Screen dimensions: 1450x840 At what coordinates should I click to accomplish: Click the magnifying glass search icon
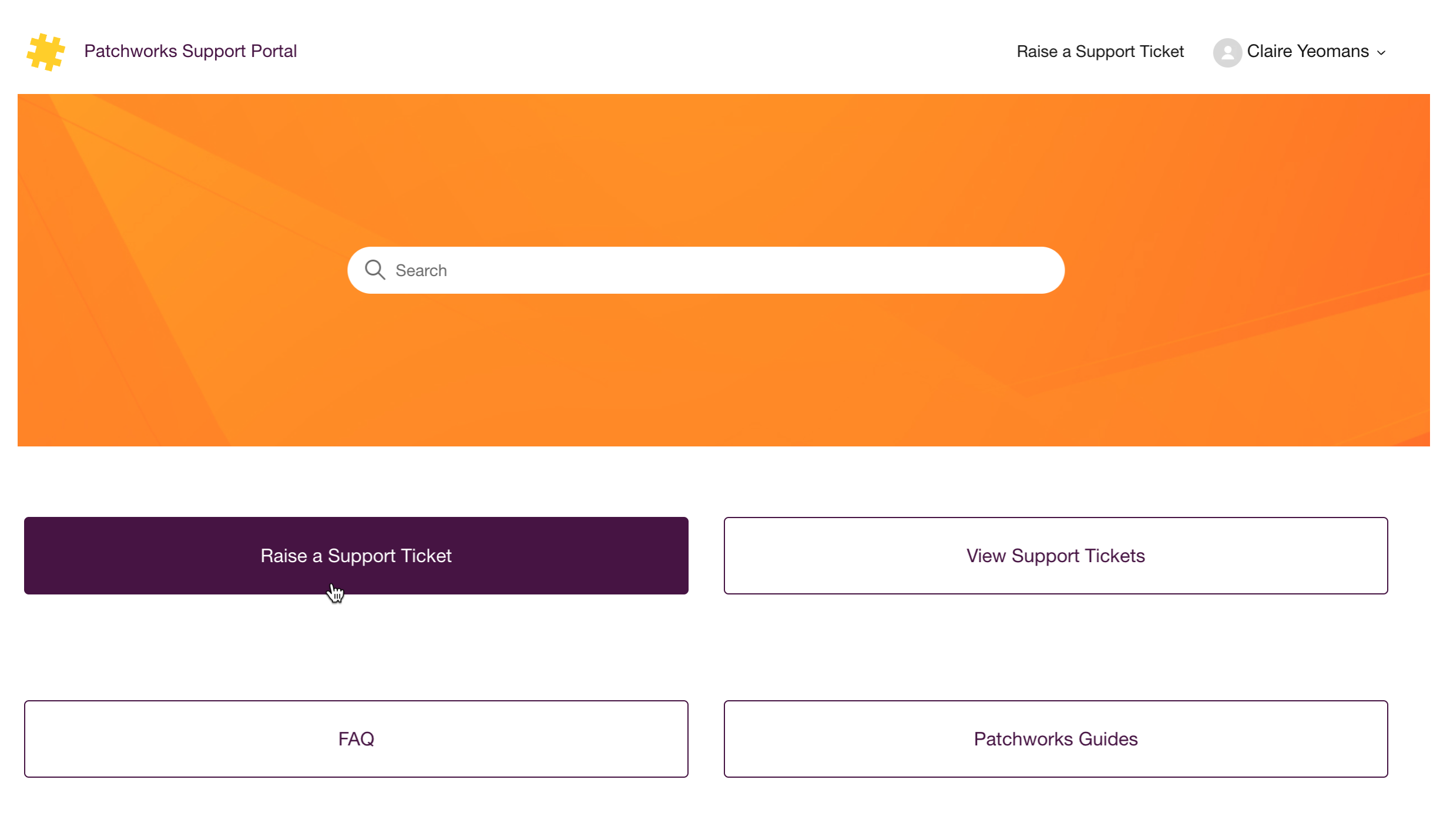click(374, 270)
